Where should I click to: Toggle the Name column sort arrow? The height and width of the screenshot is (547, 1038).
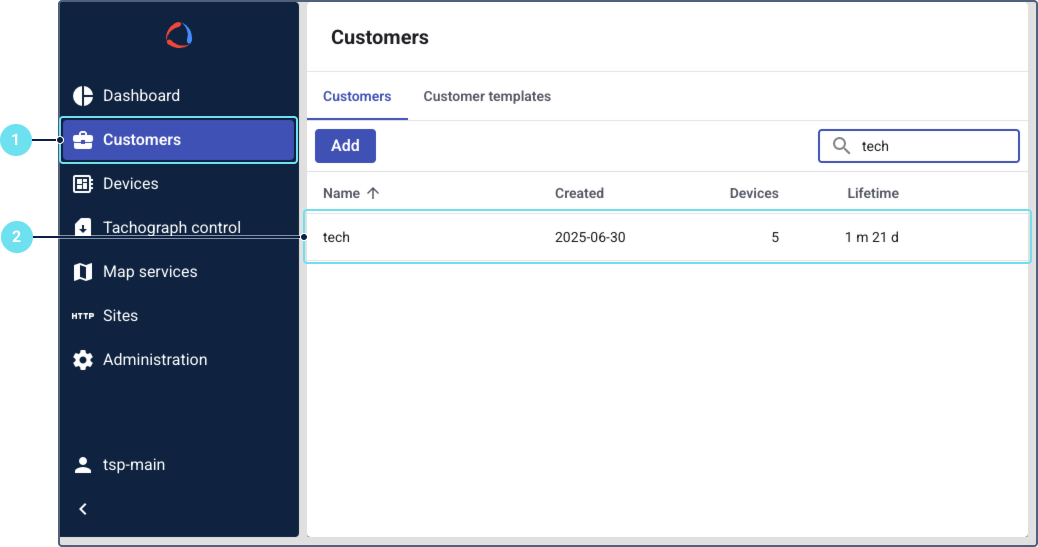[373, 193]
